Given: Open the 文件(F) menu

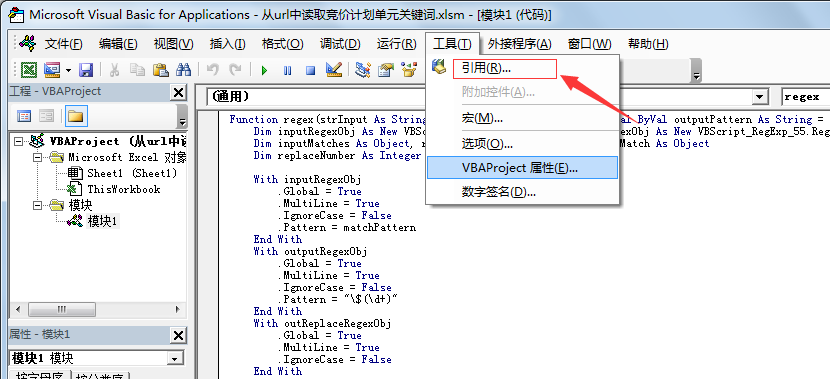Looking at the screenshot, I should pos(64,44).
